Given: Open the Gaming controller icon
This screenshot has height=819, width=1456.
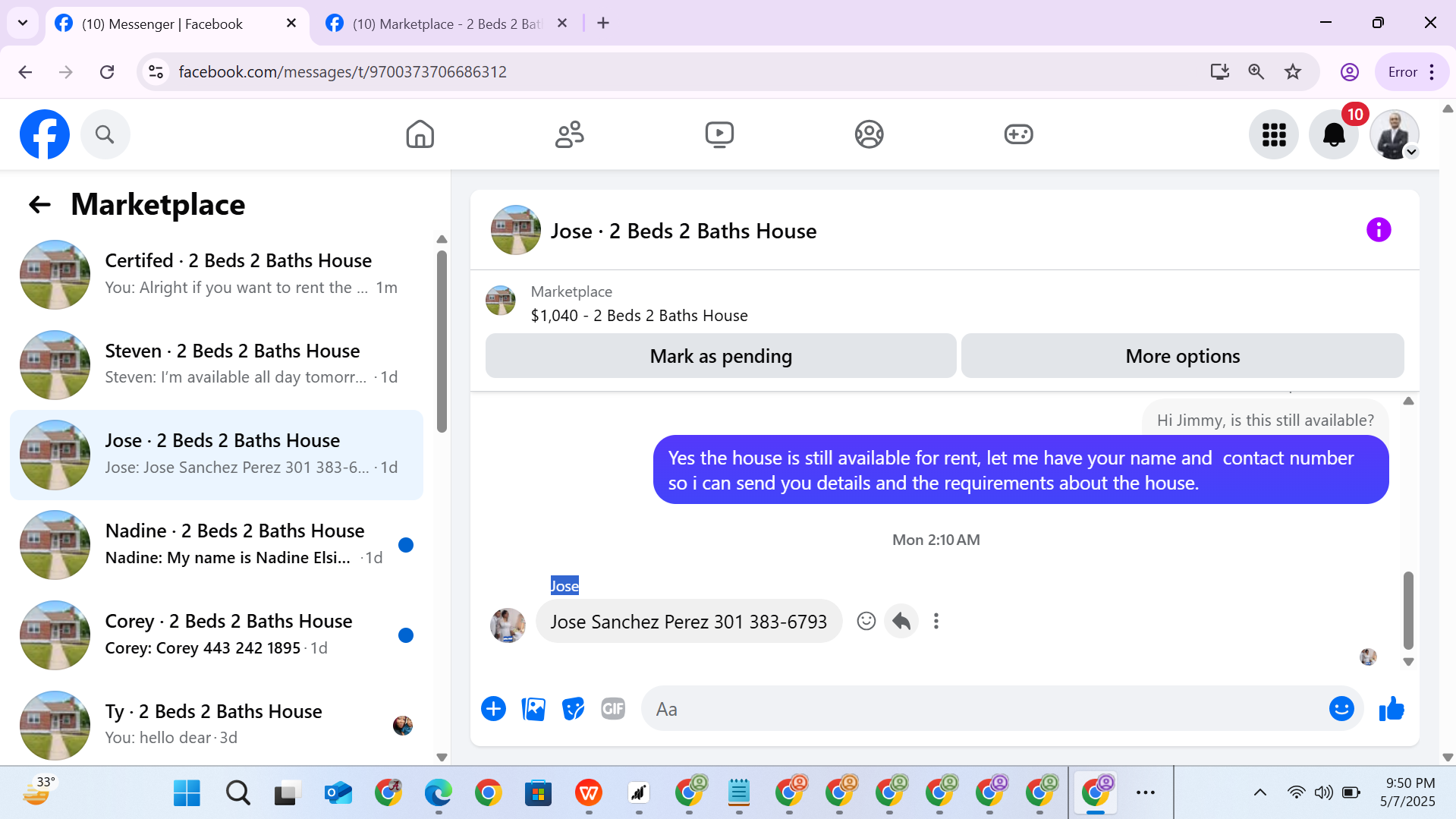Looking at the screenshot, I should 1018,134.
